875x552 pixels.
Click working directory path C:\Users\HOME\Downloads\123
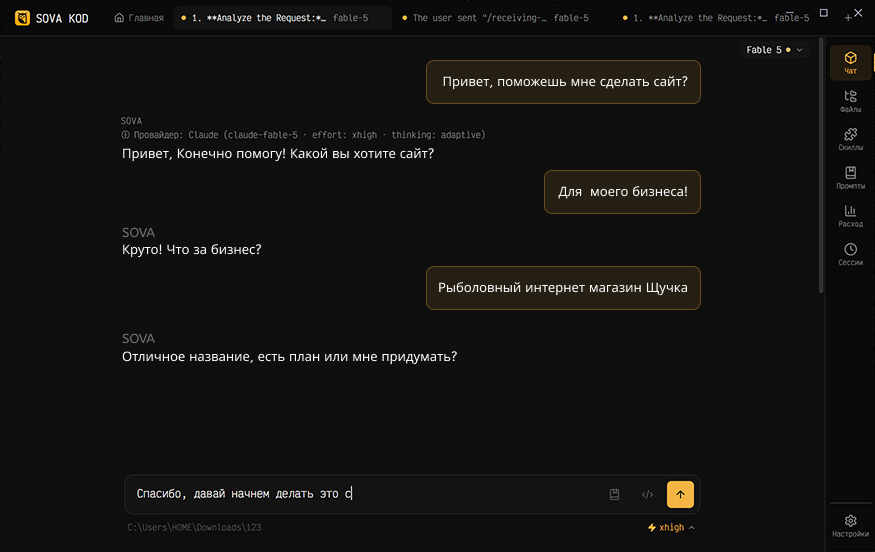pyautogui.click(x=194, y=527)
